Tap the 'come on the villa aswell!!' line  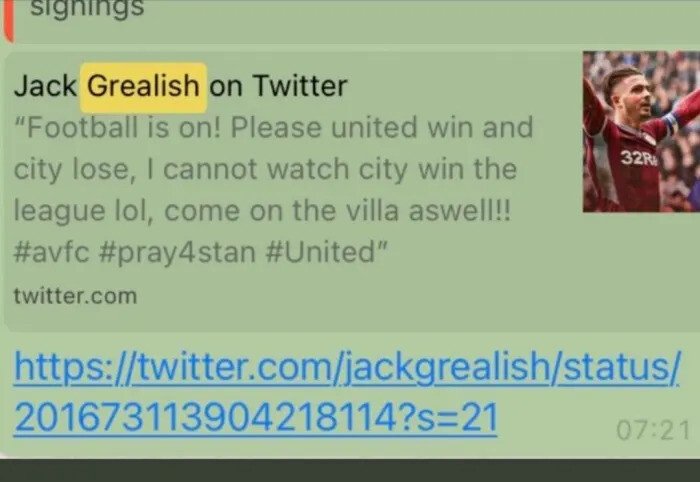point(337,210)
